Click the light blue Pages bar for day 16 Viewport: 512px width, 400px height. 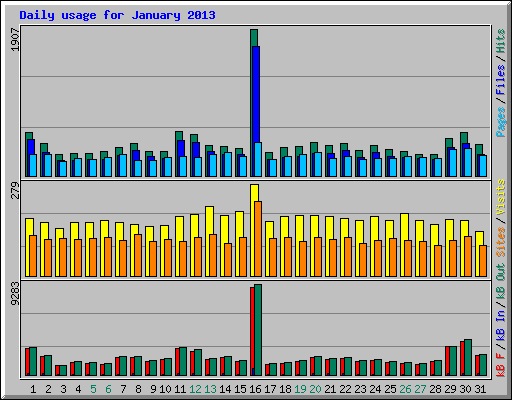click(258, 160)
